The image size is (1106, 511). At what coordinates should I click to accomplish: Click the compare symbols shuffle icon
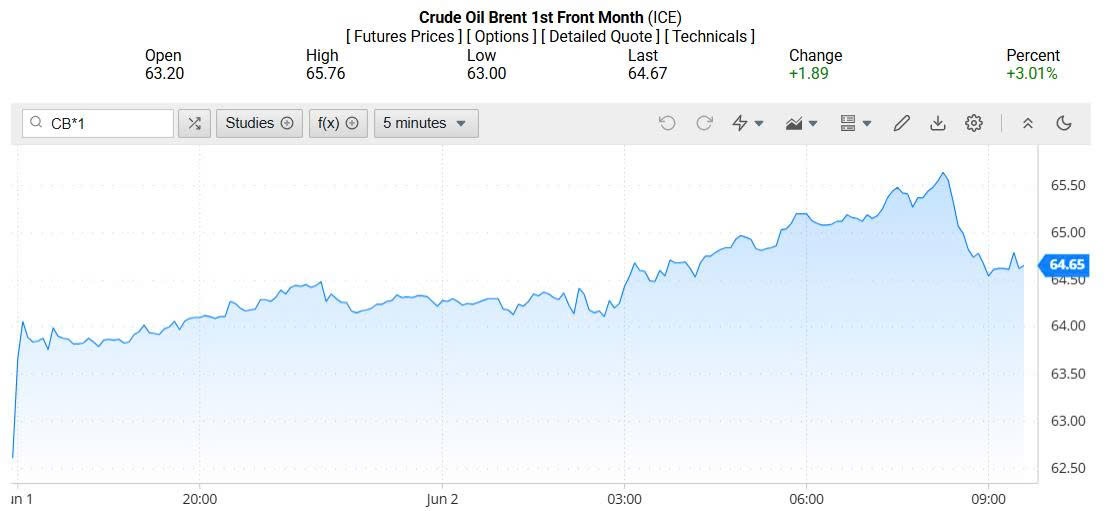pos(194,123)
